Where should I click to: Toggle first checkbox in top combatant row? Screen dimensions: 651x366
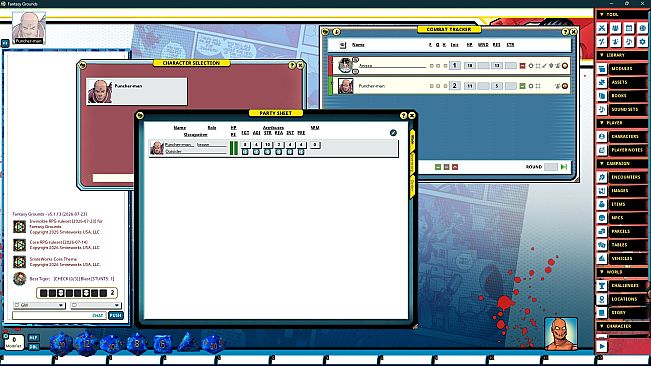[x=431, y=66]
